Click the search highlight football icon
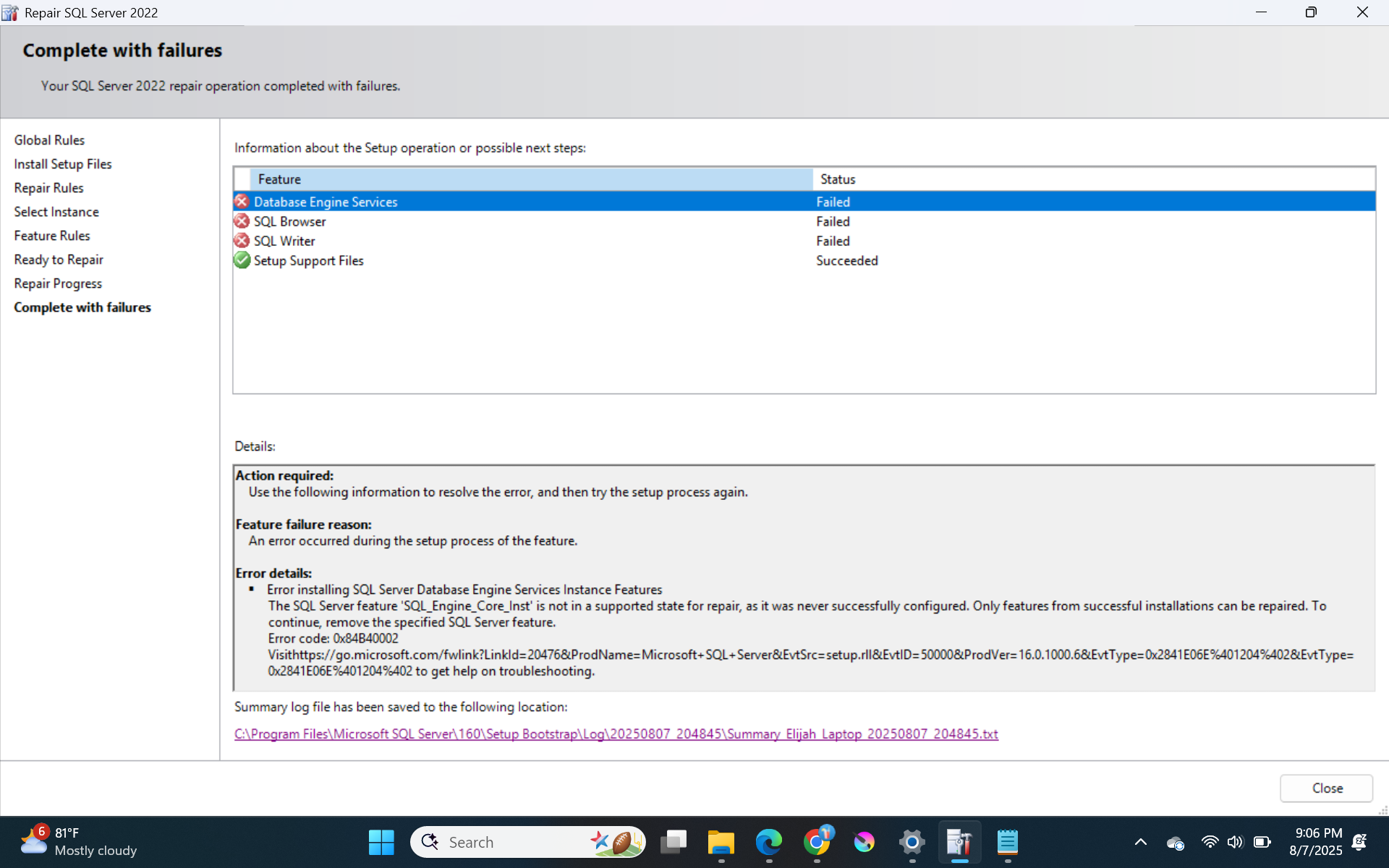Viewport: 1389px width, 868px height. 617,842
